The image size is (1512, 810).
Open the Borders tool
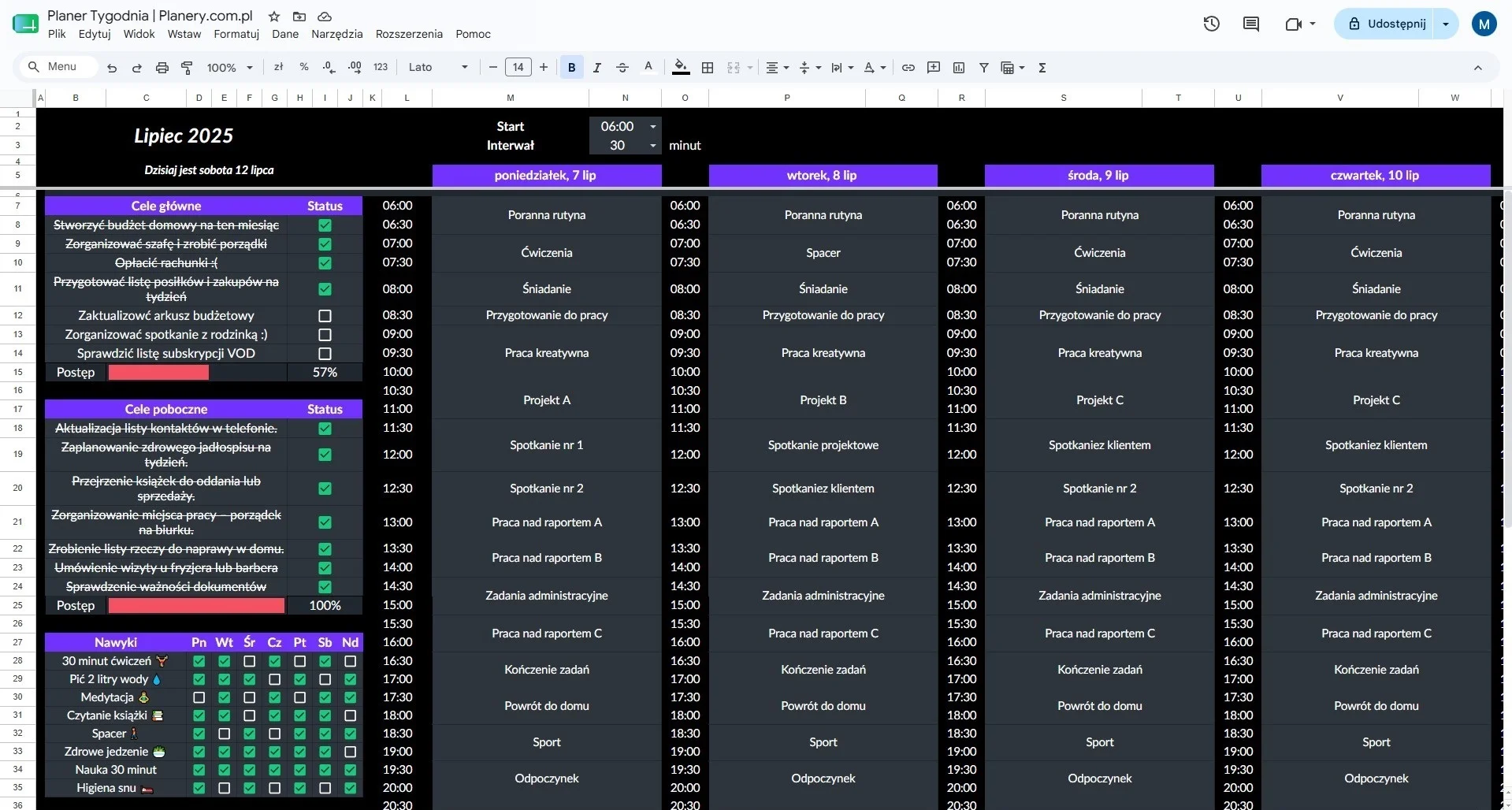(708, 68)
